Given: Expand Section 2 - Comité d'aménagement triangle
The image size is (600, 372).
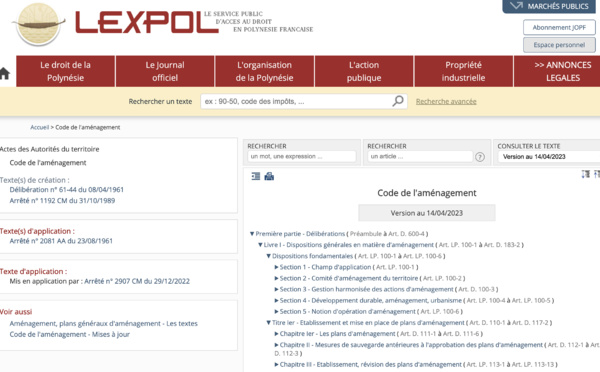Looking at the screenshot, I should [x=276, y=278].
